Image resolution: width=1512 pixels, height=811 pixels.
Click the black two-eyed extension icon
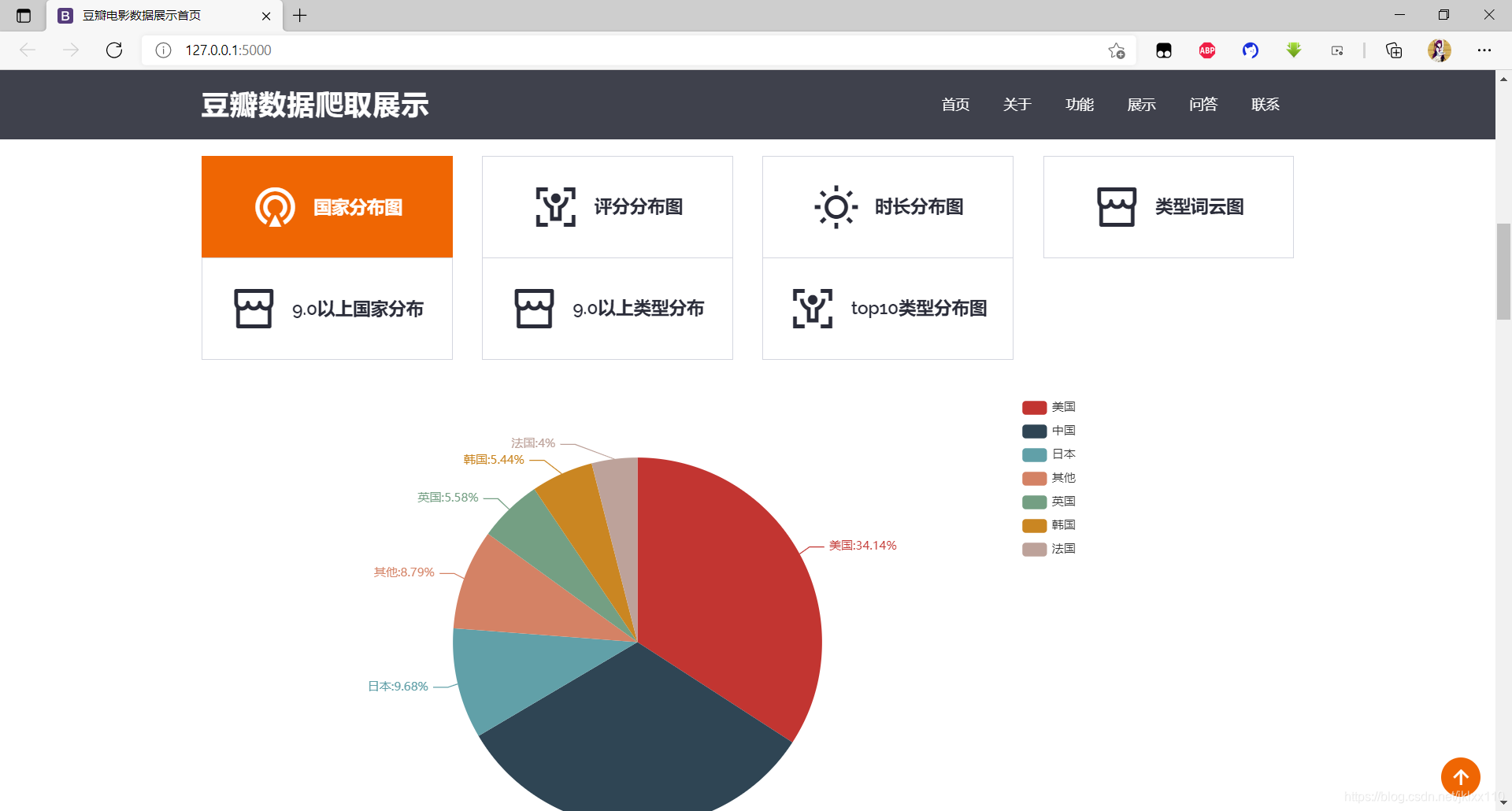click(1164, 50)
